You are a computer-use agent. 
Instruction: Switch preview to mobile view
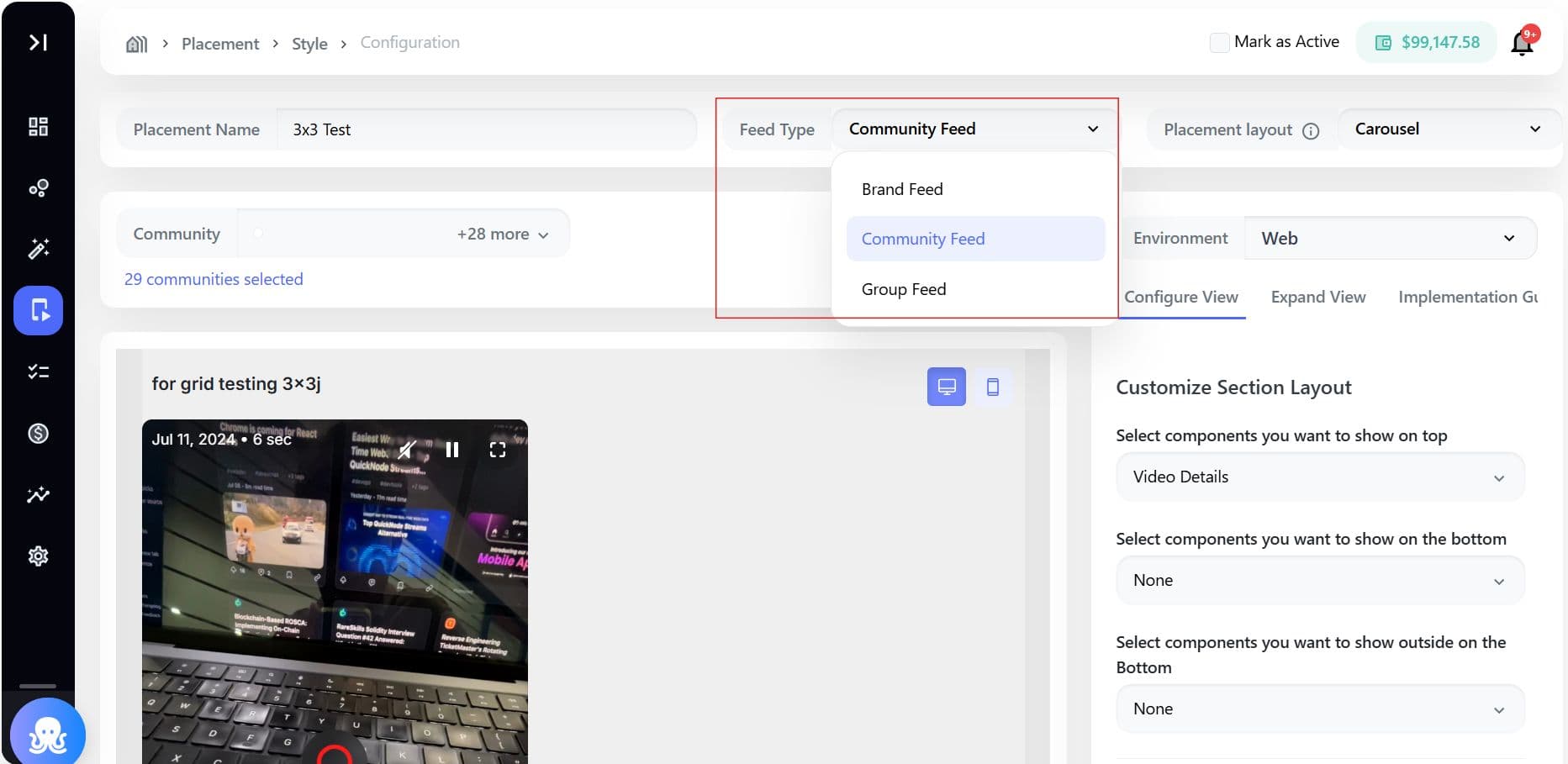point(993,387)
